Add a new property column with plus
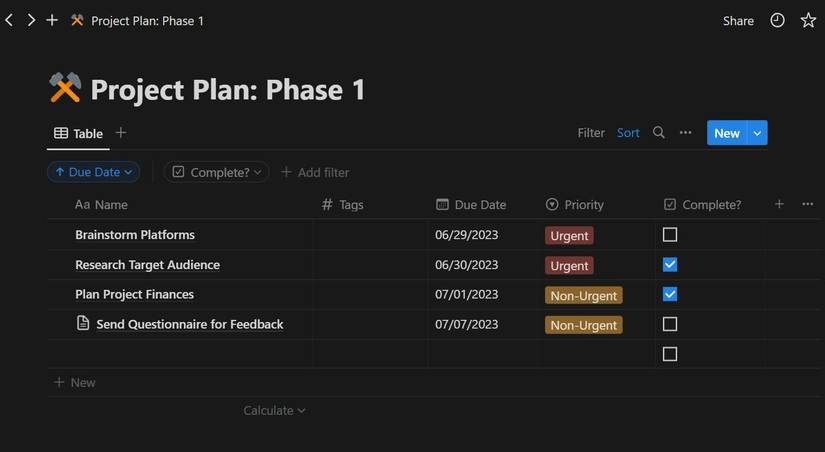 point(779,204)
